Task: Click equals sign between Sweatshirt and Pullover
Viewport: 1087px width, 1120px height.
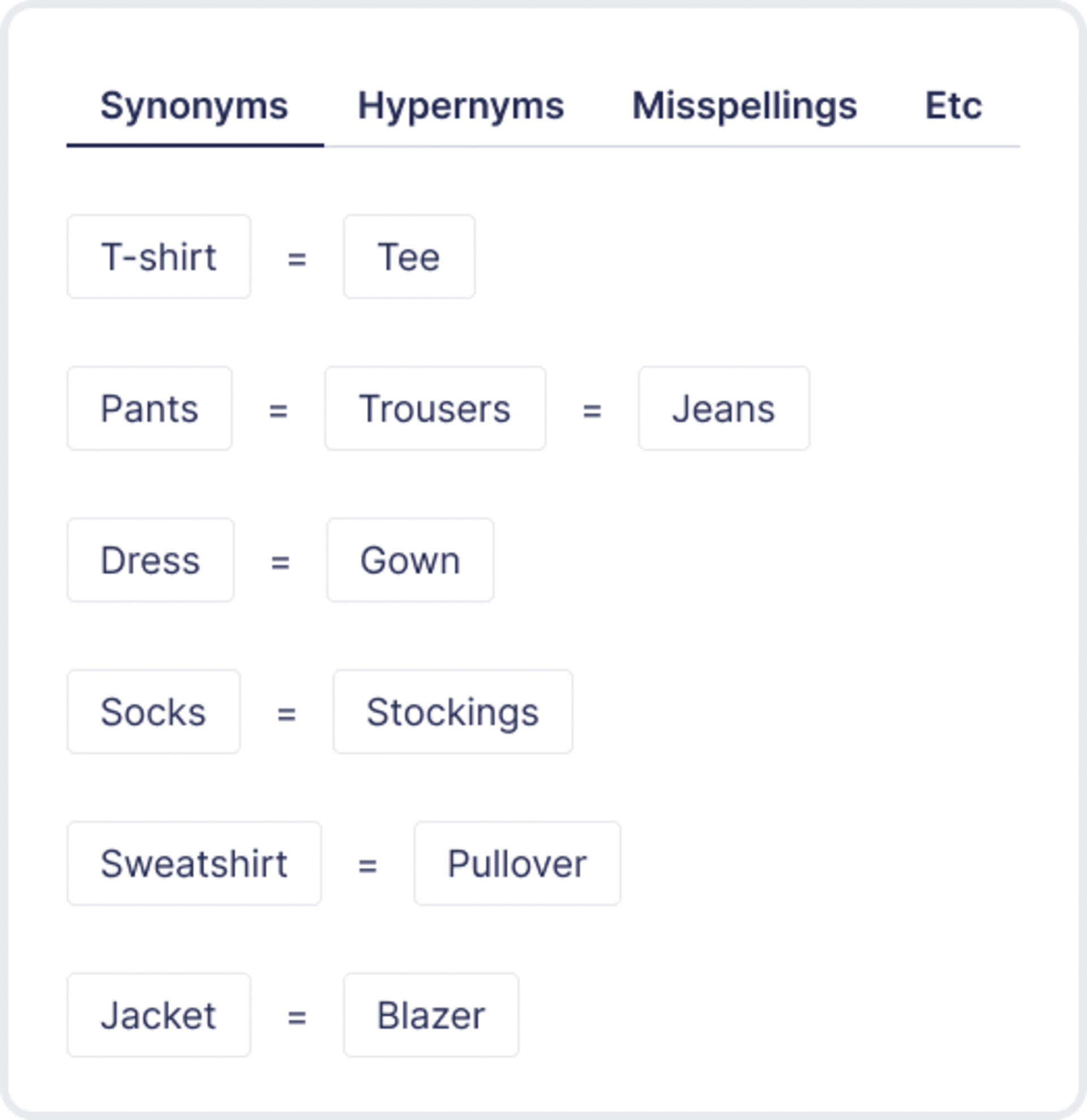Action: point(367,865)
